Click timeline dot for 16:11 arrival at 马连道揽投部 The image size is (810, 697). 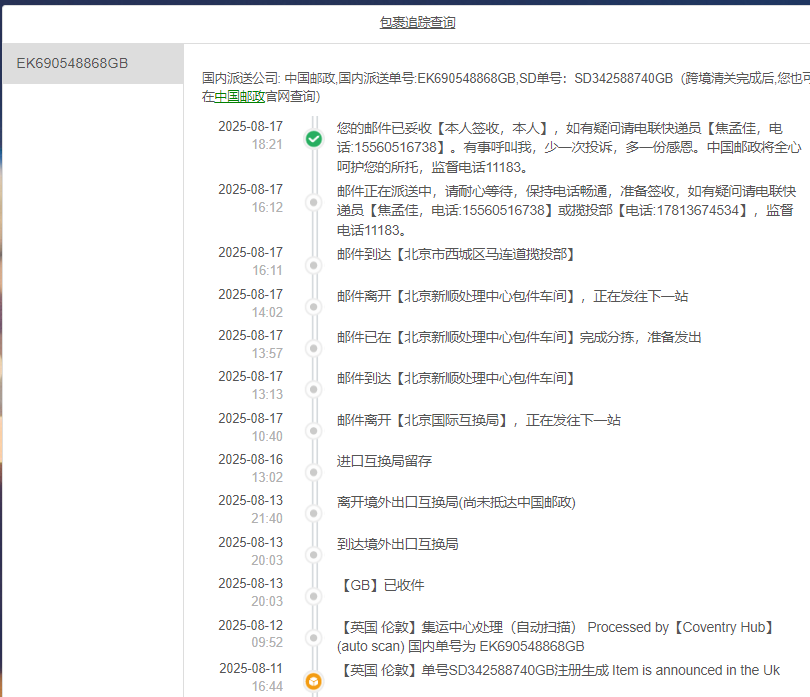[x=314, y=265]
